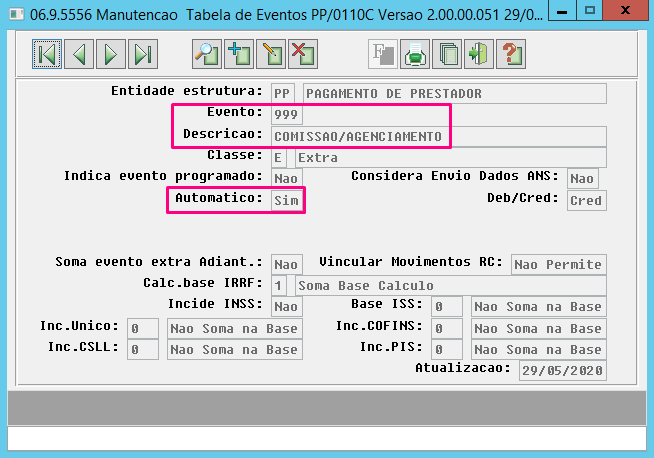
Task: Click Inc.CSLL Nao Soma na Base field
Action: (235, 350)
